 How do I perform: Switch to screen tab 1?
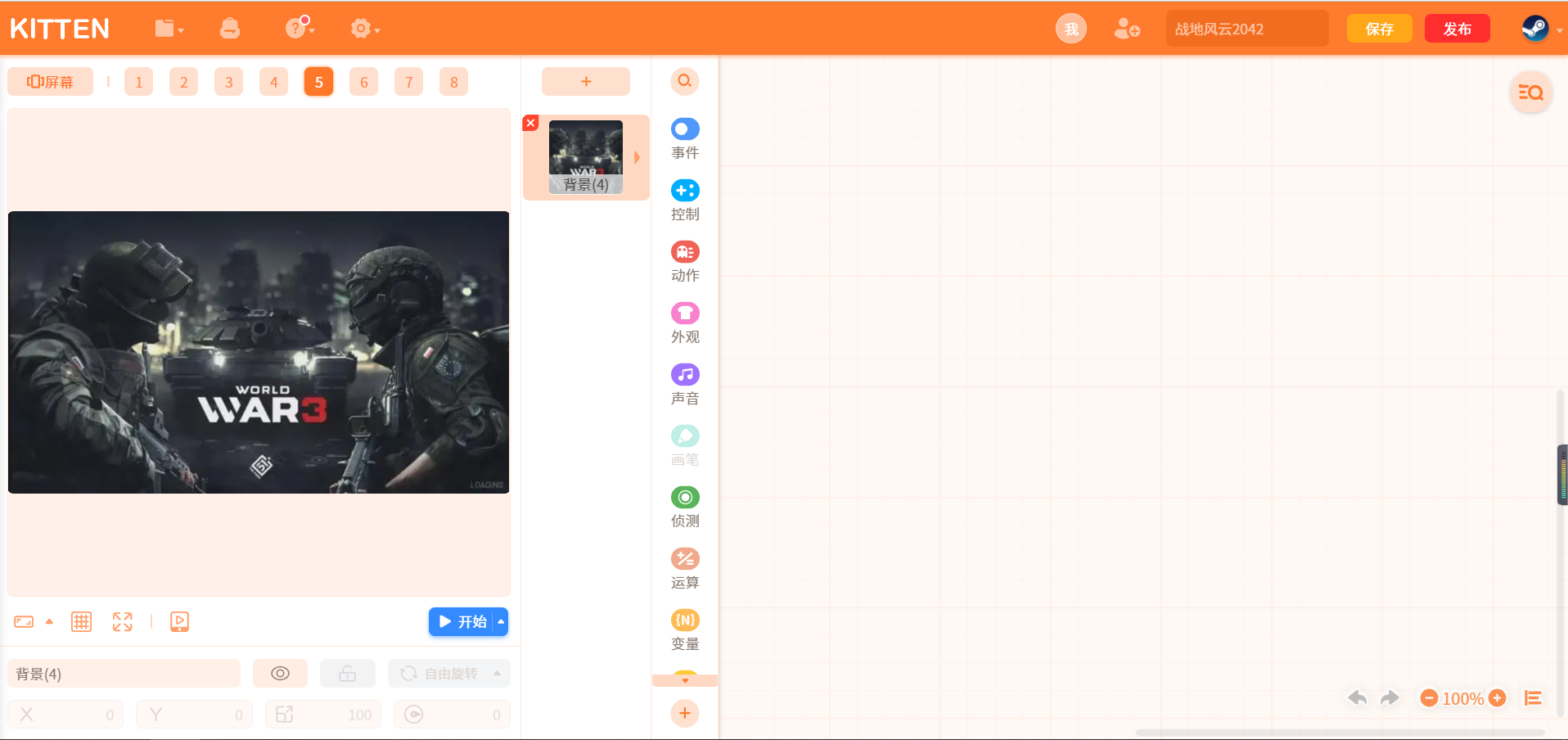click(139, 82)
